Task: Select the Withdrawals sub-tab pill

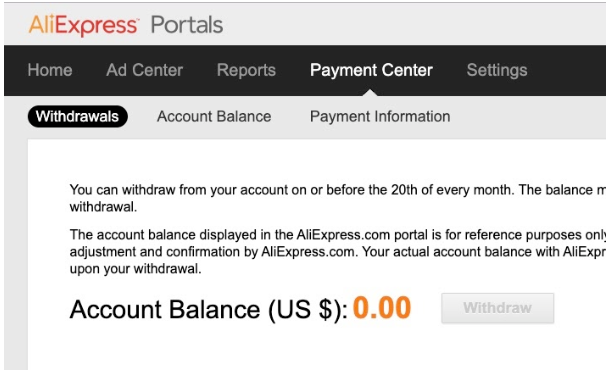Action: 78,116
